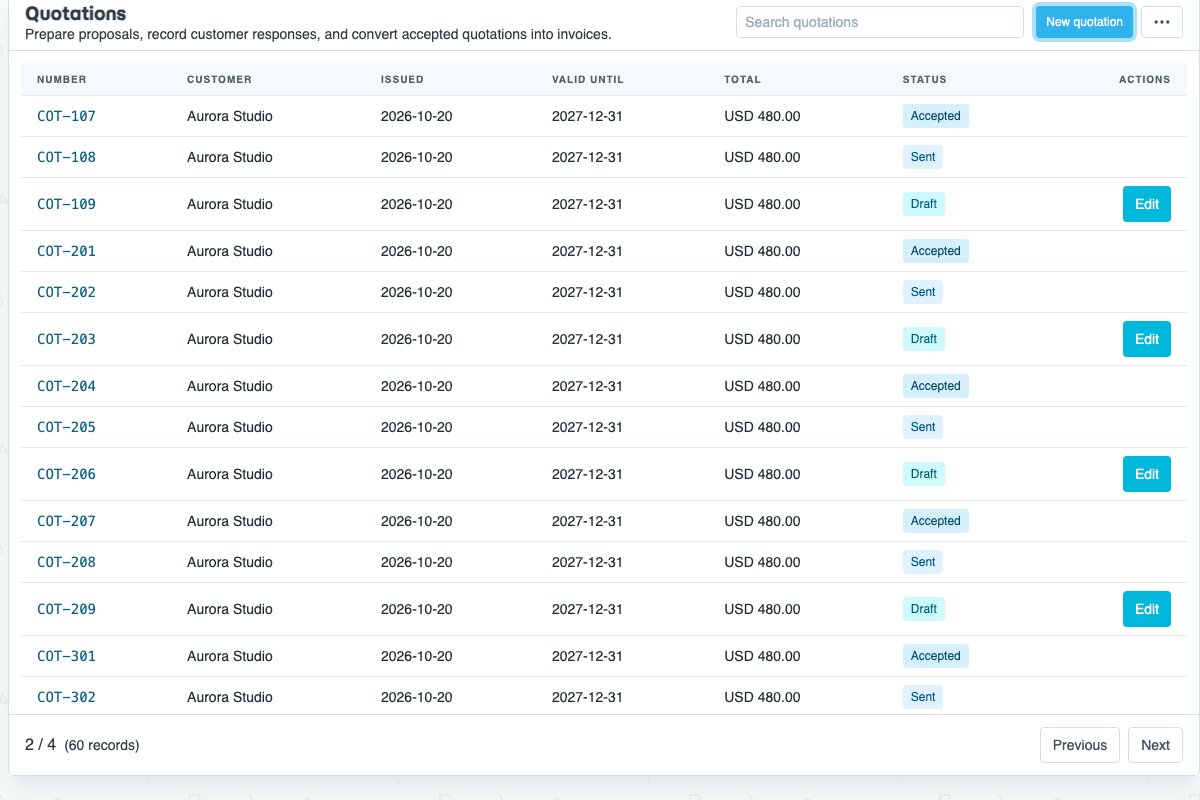Click the New quotation button

[1084, 22]
